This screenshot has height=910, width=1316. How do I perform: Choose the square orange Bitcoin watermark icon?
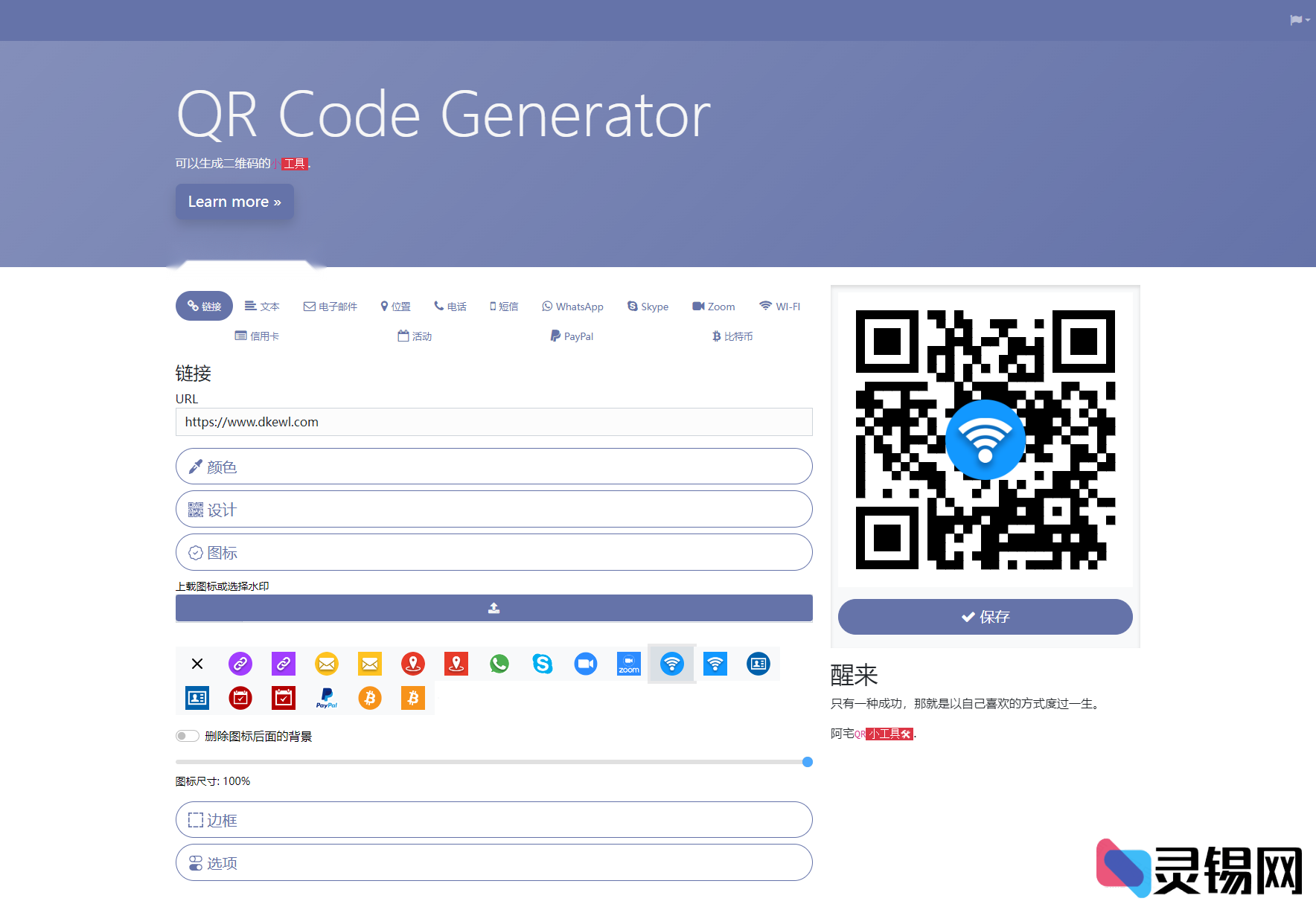[413, 698]
